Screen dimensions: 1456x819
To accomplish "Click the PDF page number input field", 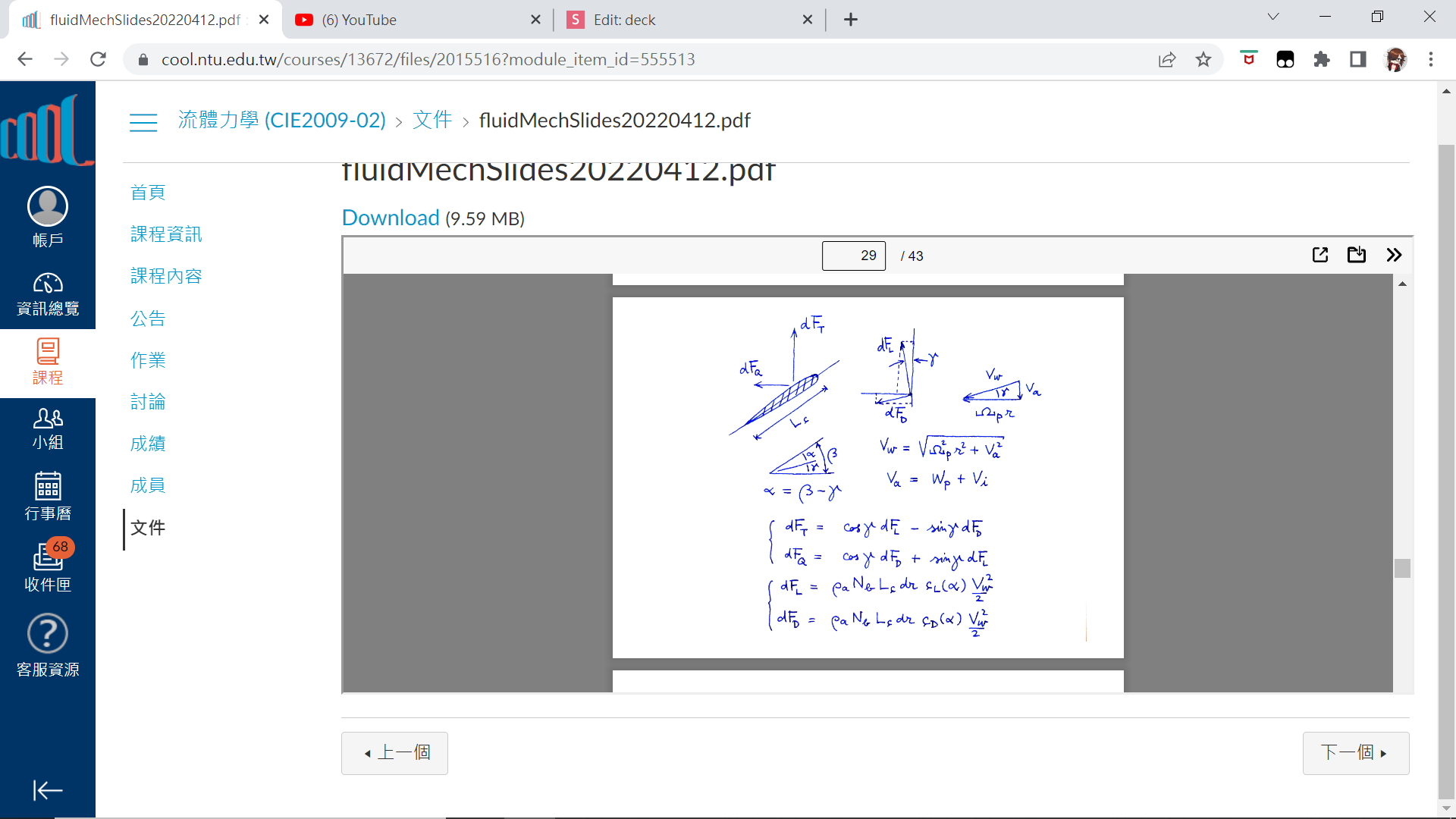I will tap(853, 256).
